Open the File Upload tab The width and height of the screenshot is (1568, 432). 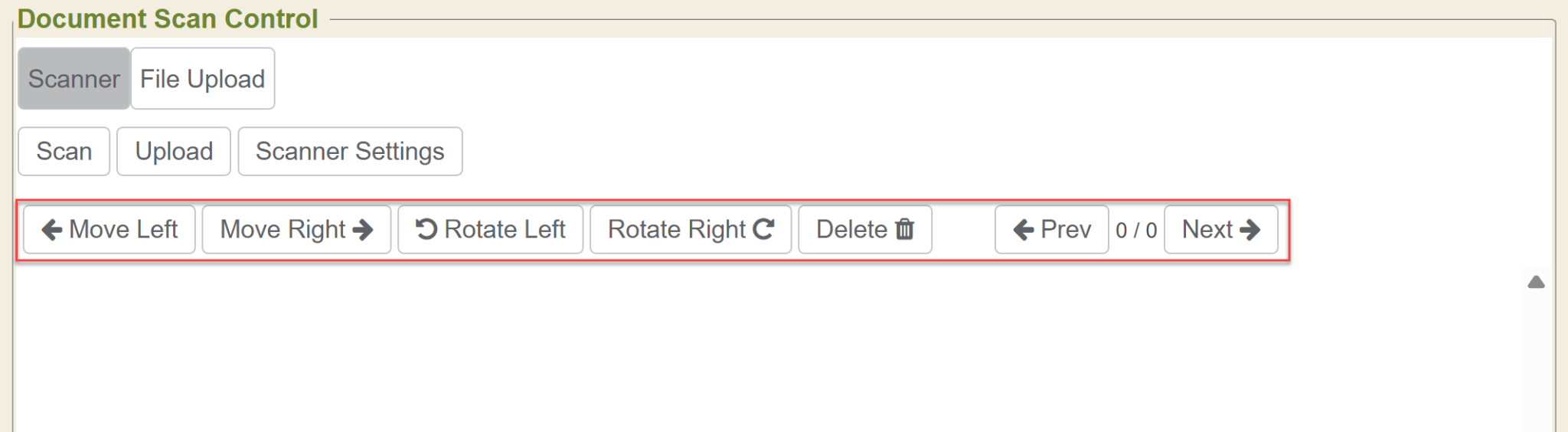(x=202, y=79)
